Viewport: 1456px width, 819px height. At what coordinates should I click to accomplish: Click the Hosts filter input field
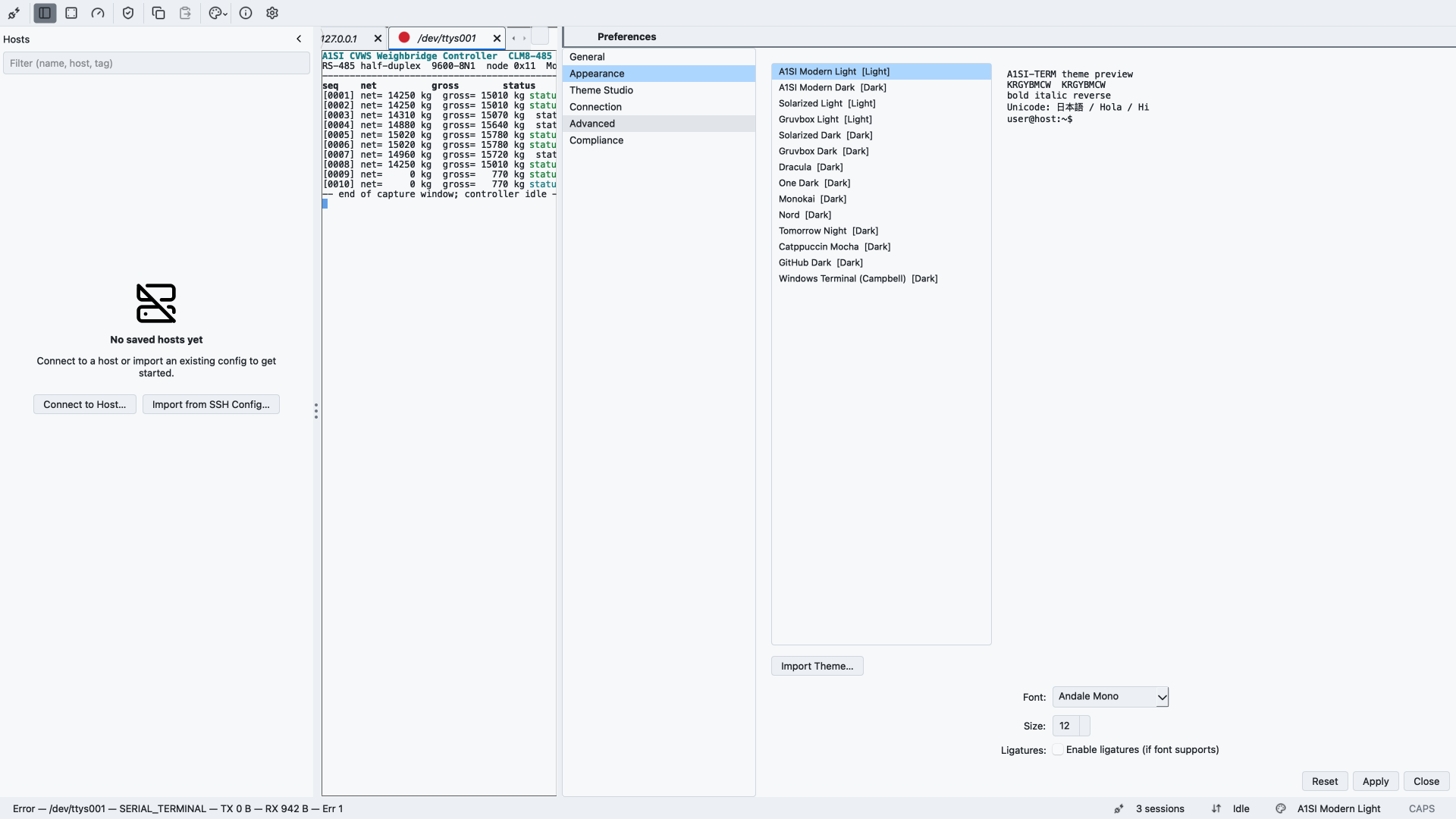pos(156,63)
